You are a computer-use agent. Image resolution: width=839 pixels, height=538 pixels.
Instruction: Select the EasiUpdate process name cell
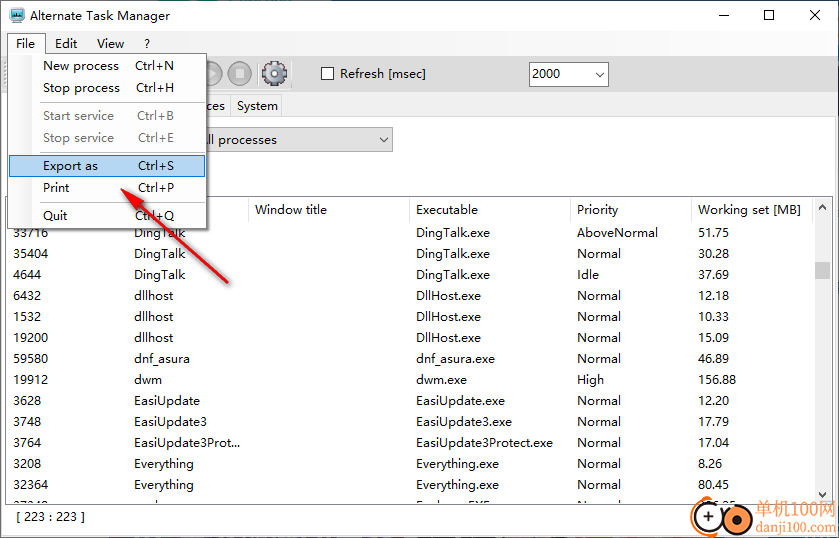[167, 401]
